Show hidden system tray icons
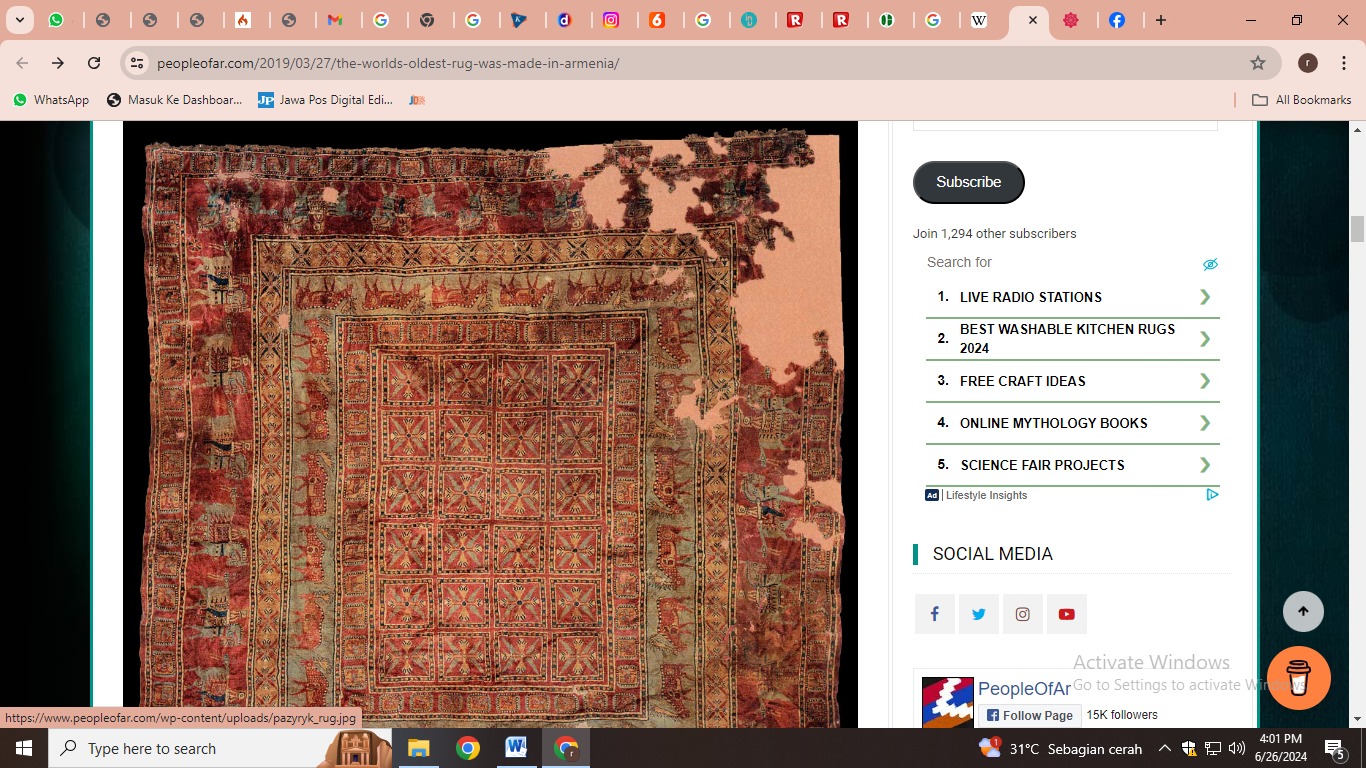The image size is (1366, 768). coord(1164,748)
